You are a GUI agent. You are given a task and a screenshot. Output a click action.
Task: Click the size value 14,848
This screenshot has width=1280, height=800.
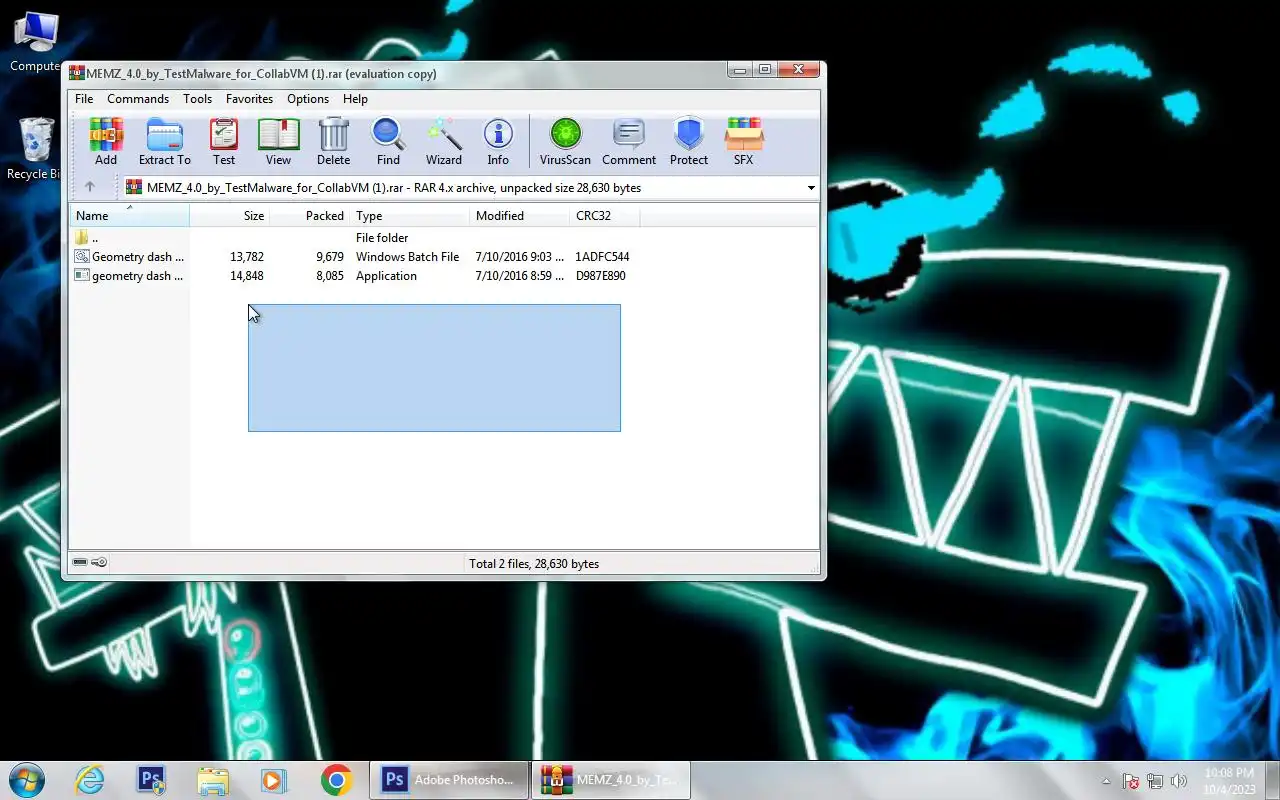click(247, 276)
